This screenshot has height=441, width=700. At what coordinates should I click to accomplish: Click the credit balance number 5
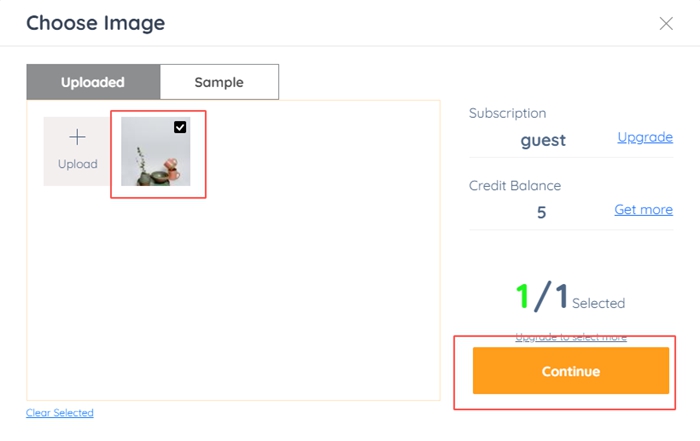point(541,212)
